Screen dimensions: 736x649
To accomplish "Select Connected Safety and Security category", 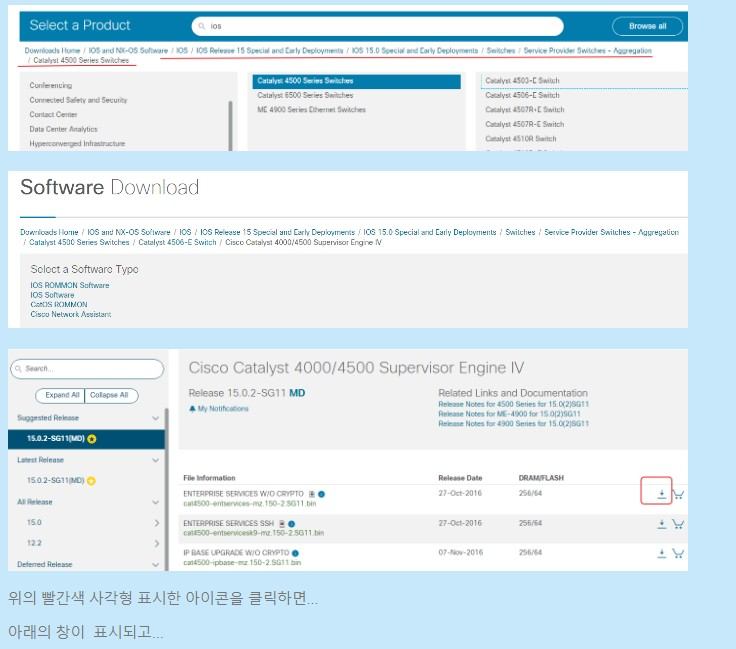I will click(78, 100).
